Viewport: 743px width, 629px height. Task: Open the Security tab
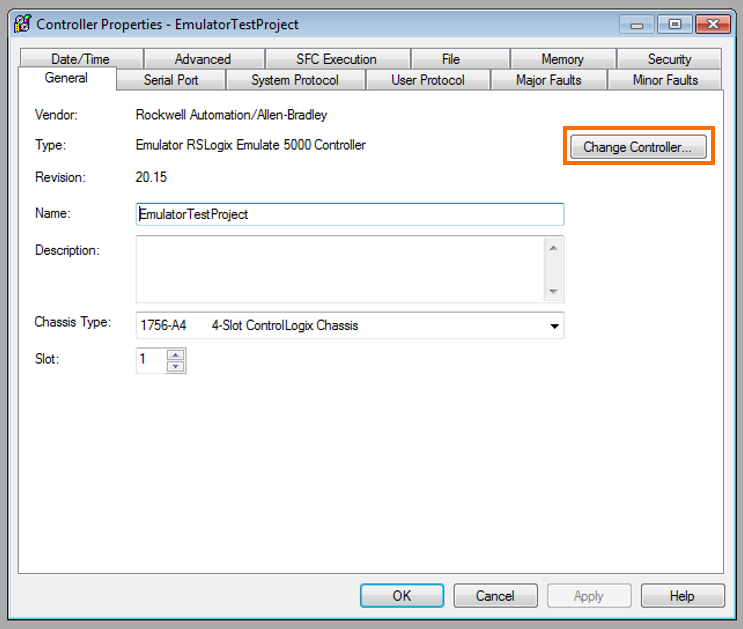pos(669,59)
